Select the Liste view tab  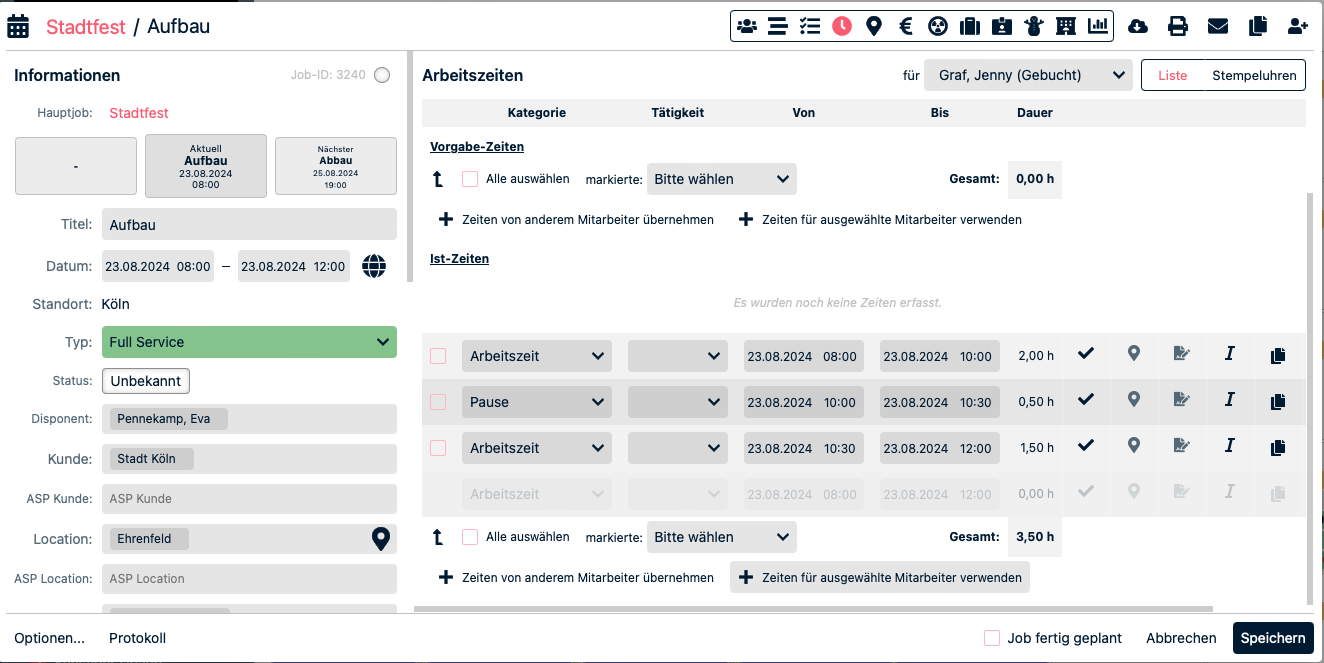[x=1172, y=75]
